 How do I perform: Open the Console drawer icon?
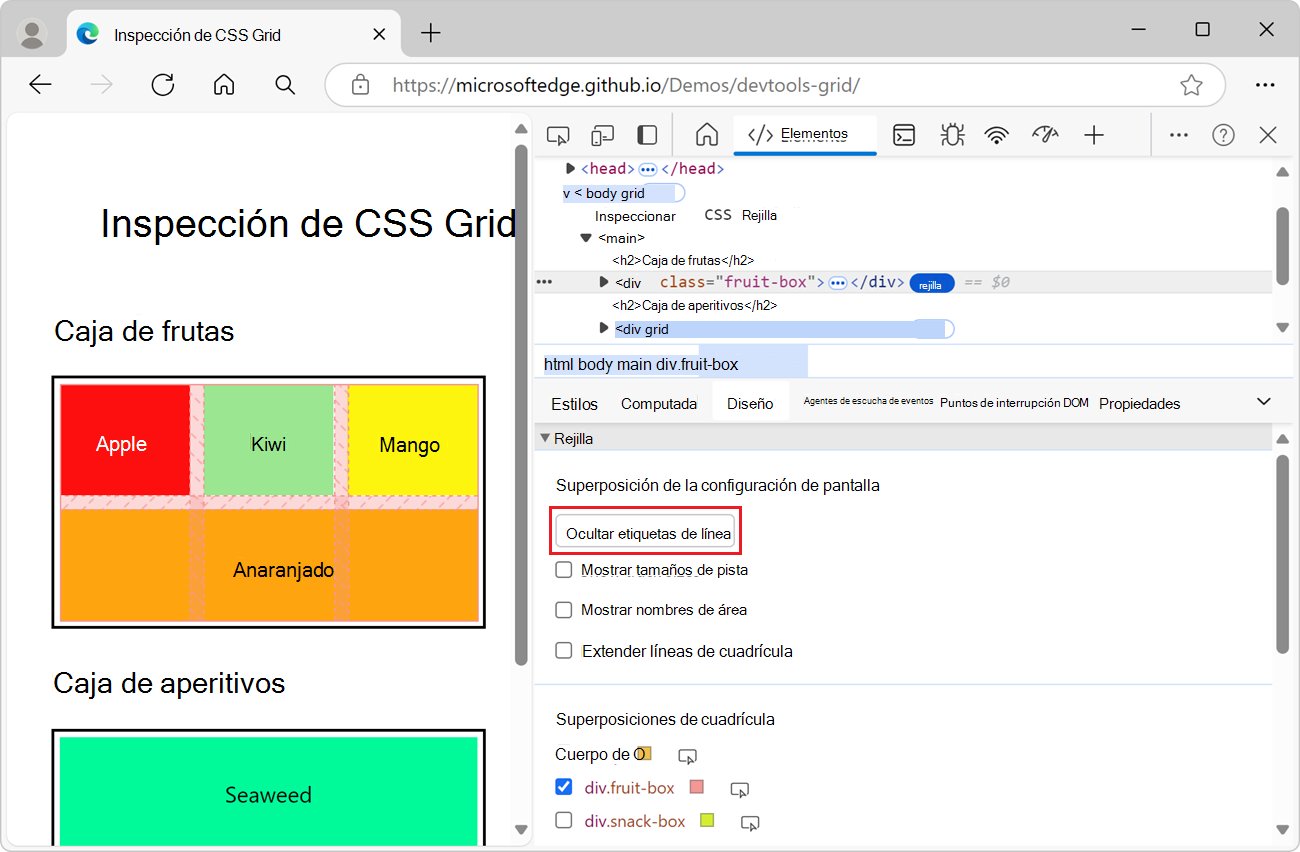point(904,134)
